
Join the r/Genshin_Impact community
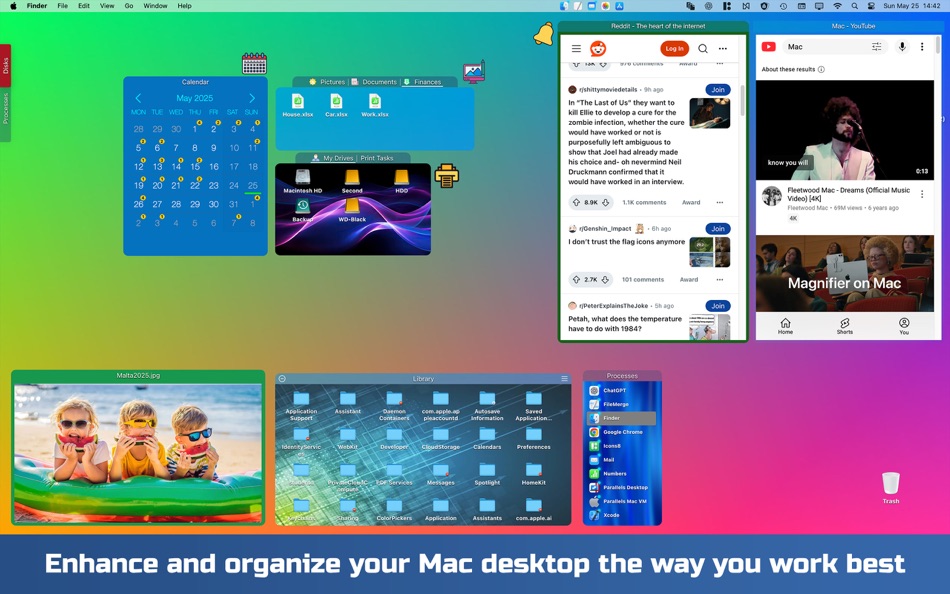pyautogui.click(x=717, y=228)
